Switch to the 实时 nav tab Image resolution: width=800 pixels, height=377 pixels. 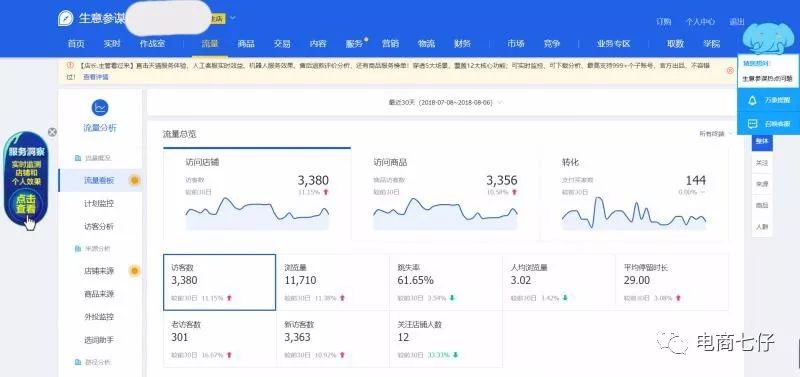tap(112, 44)
